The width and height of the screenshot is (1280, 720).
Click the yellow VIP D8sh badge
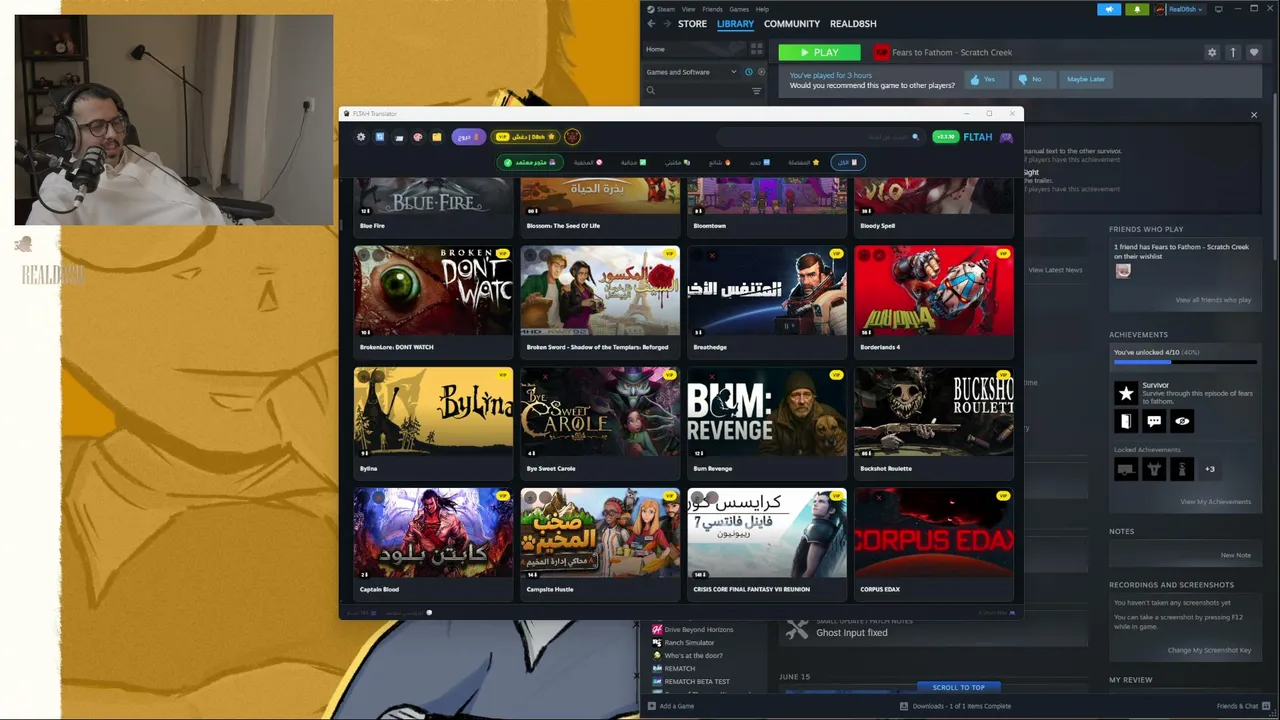525,137
